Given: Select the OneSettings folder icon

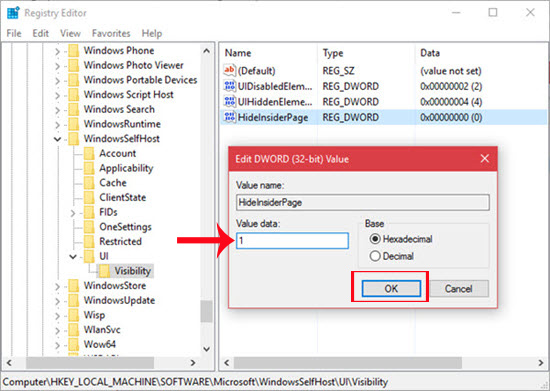Looking at the screenshot, I should point(89,227).
